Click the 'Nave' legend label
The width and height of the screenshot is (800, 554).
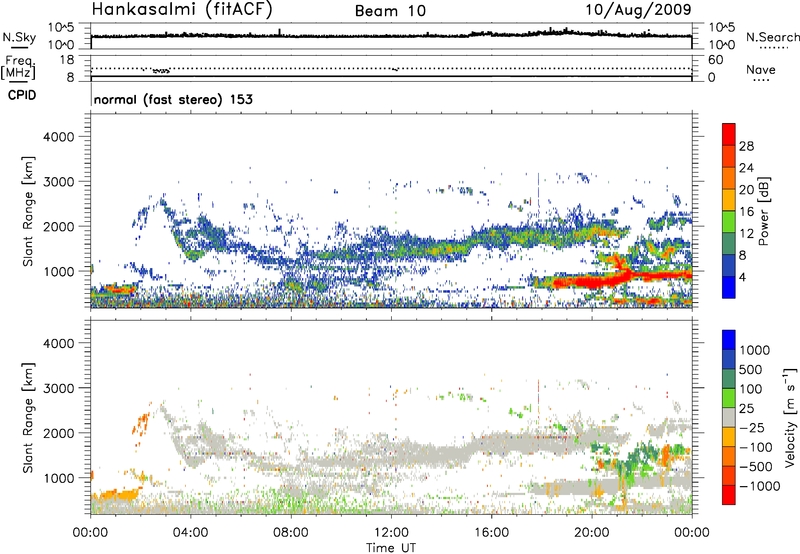760,69
